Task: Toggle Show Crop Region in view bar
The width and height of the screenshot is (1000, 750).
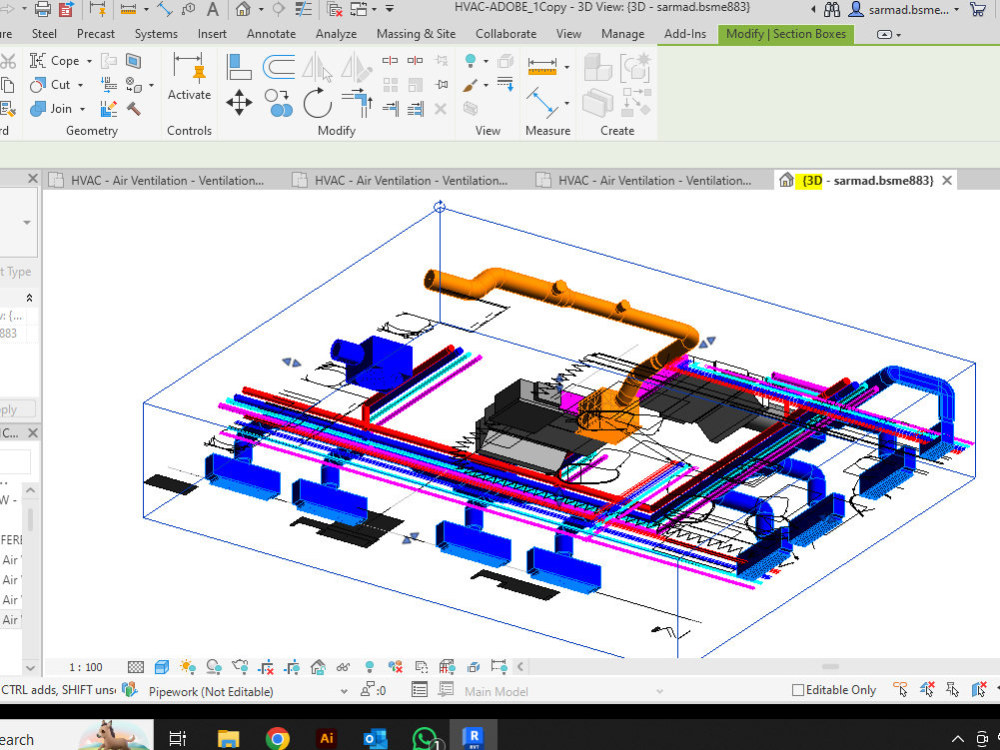Action: (292, 667)
